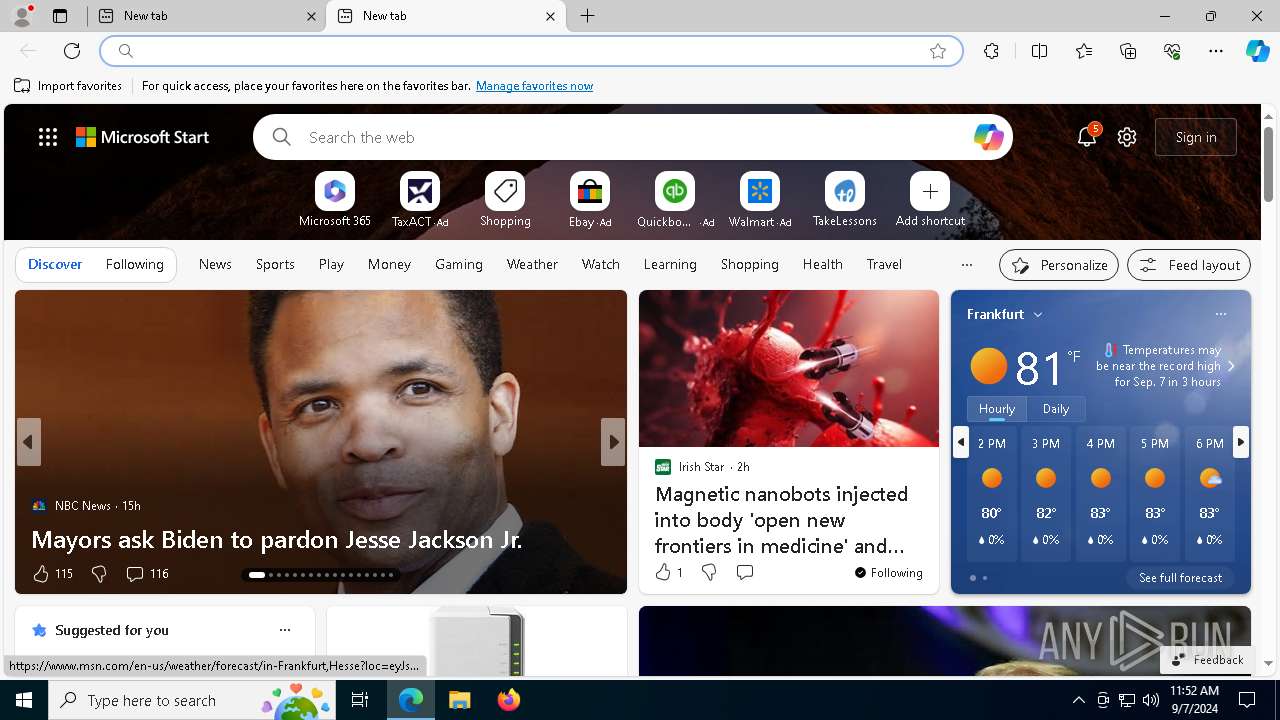The width and height of the screenshot is (1280, 720).
Task: Open the weather card options menu
Action: tap(1220, 314)
